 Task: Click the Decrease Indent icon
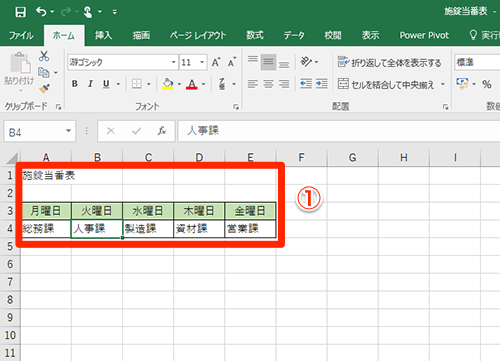coord(306,84)
